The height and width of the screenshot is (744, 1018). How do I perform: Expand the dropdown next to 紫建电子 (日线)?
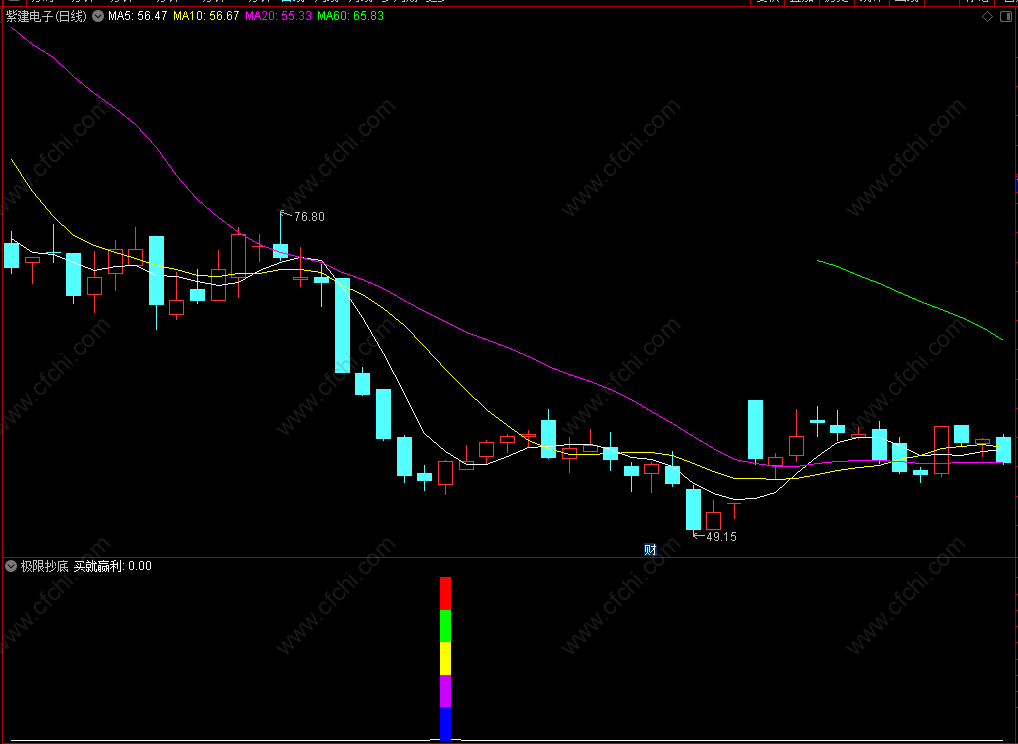[x=98, y=16]
